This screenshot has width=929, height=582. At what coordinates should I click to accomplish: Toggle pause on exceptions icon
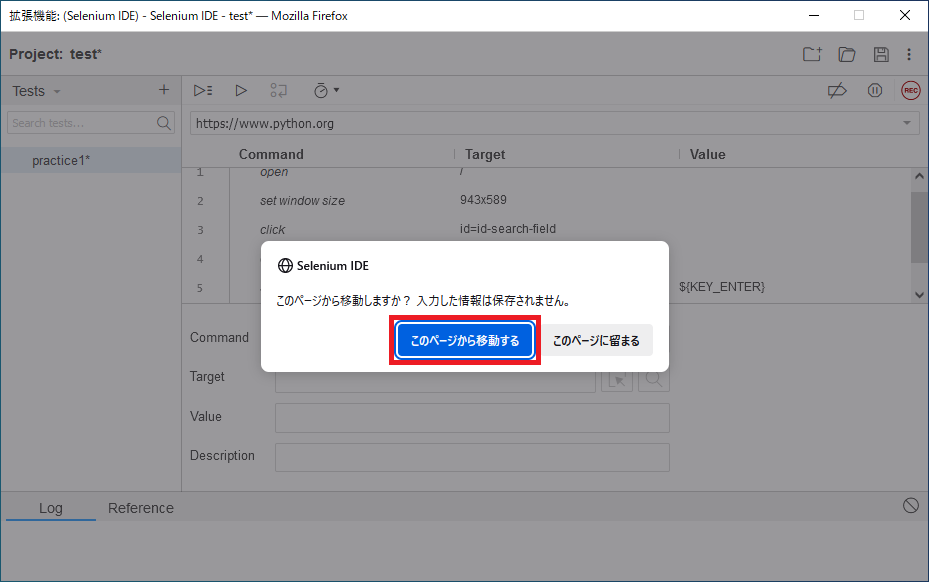(x=874, y=91)
